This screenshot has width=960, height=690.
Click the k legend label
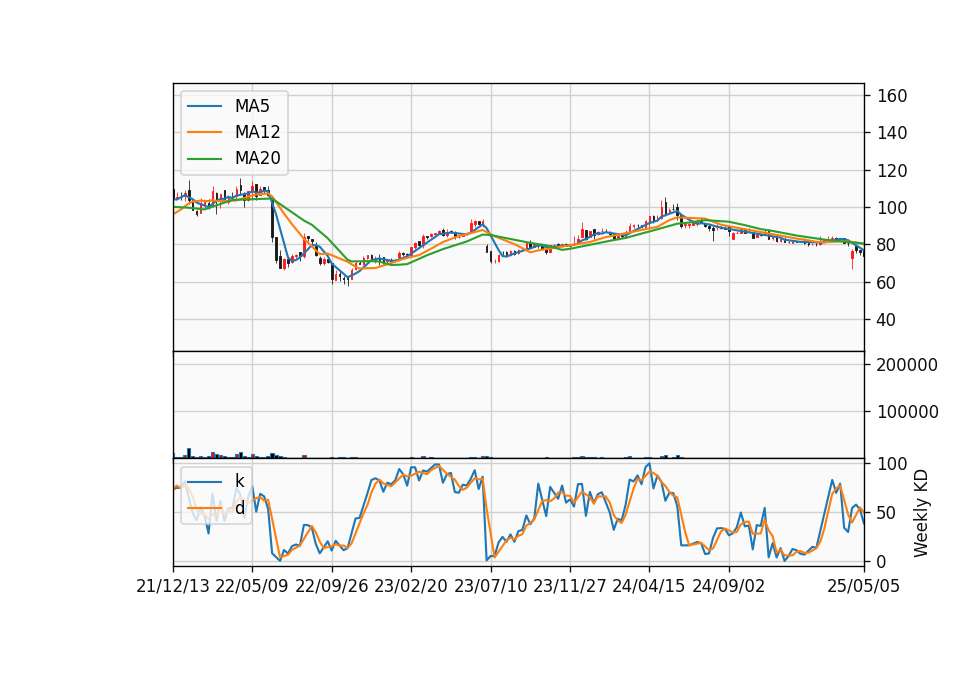coord(239,481)
